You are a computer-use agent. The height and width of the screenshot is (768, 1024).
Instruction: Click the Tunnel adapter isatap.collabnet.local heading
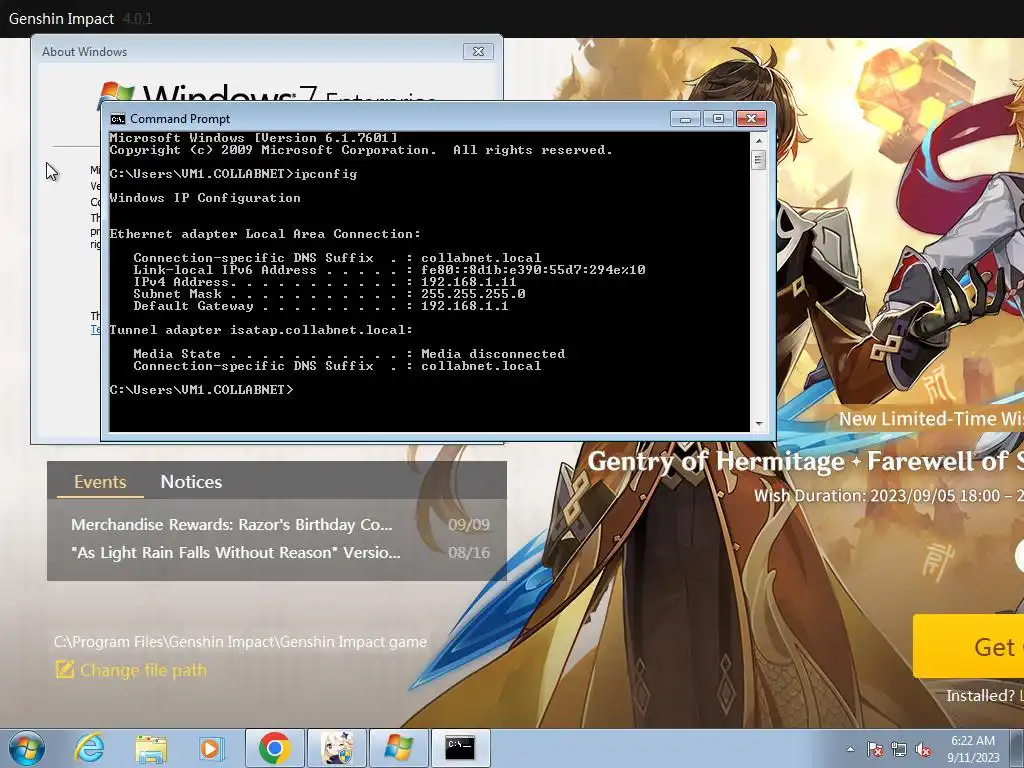pyautogui.click(x=261, y=330)
